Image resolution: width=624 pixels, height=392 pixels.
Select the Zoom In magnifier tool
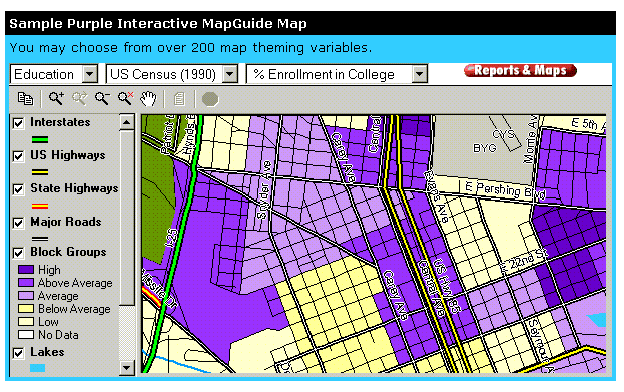tap(57, 98)
